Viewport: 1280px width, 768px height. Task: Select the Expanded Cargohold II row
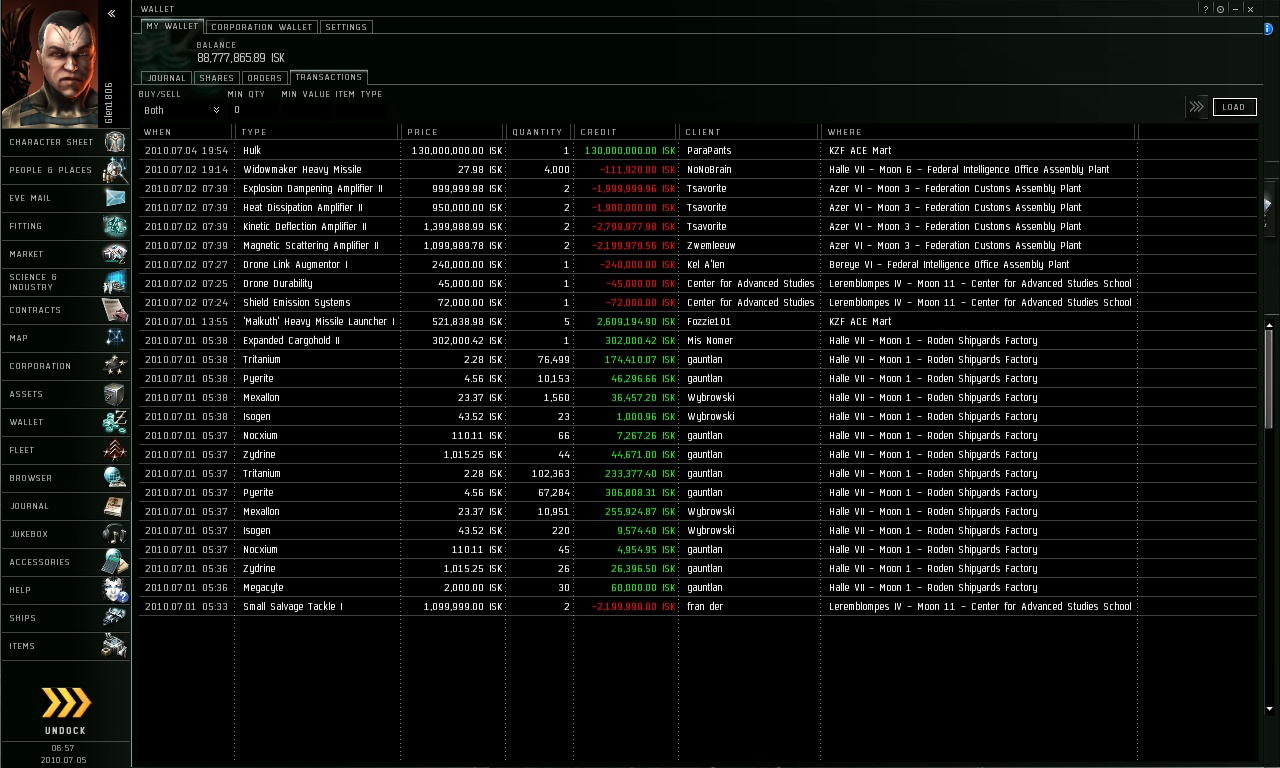[x=698, y=341]
